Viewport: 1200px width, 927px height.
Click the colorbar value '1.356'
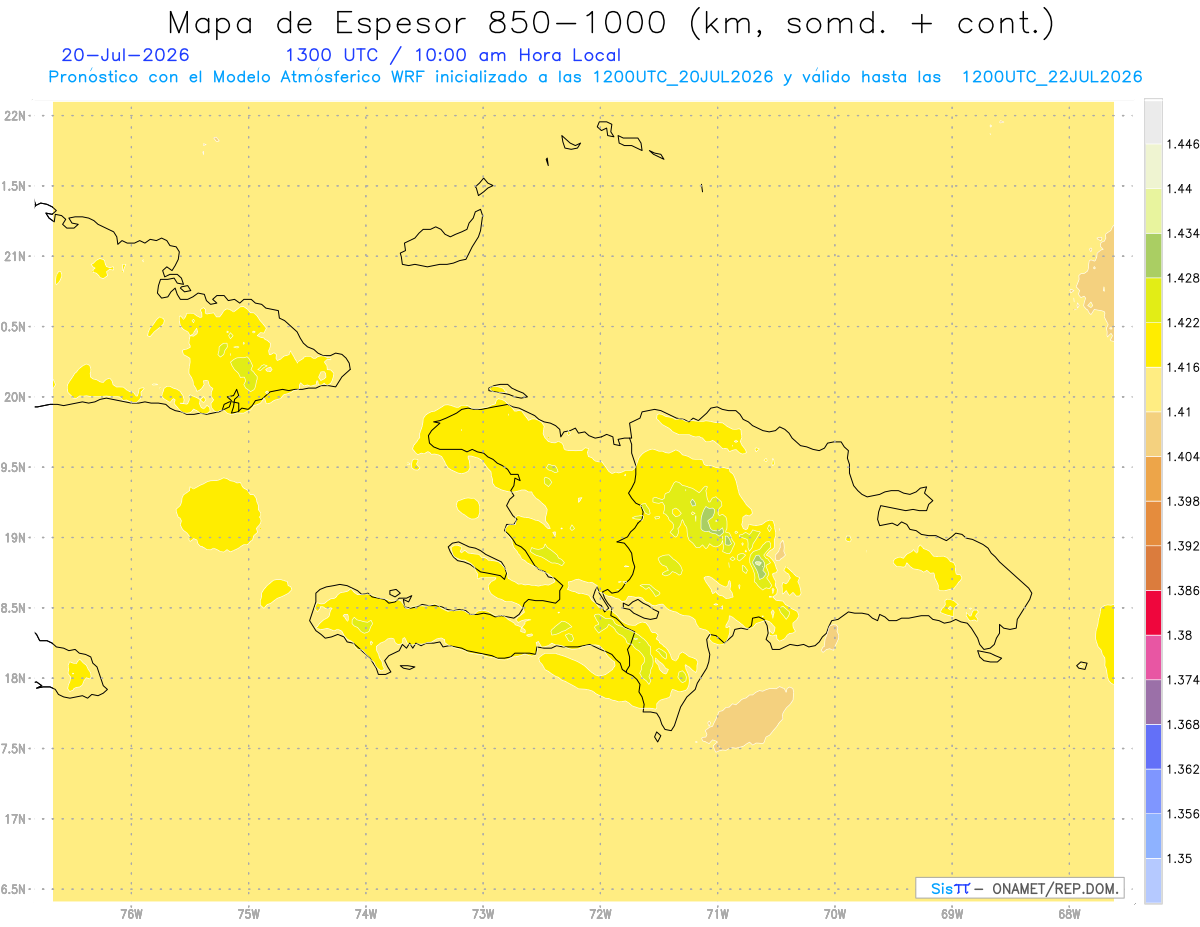tap(1183, 814)
